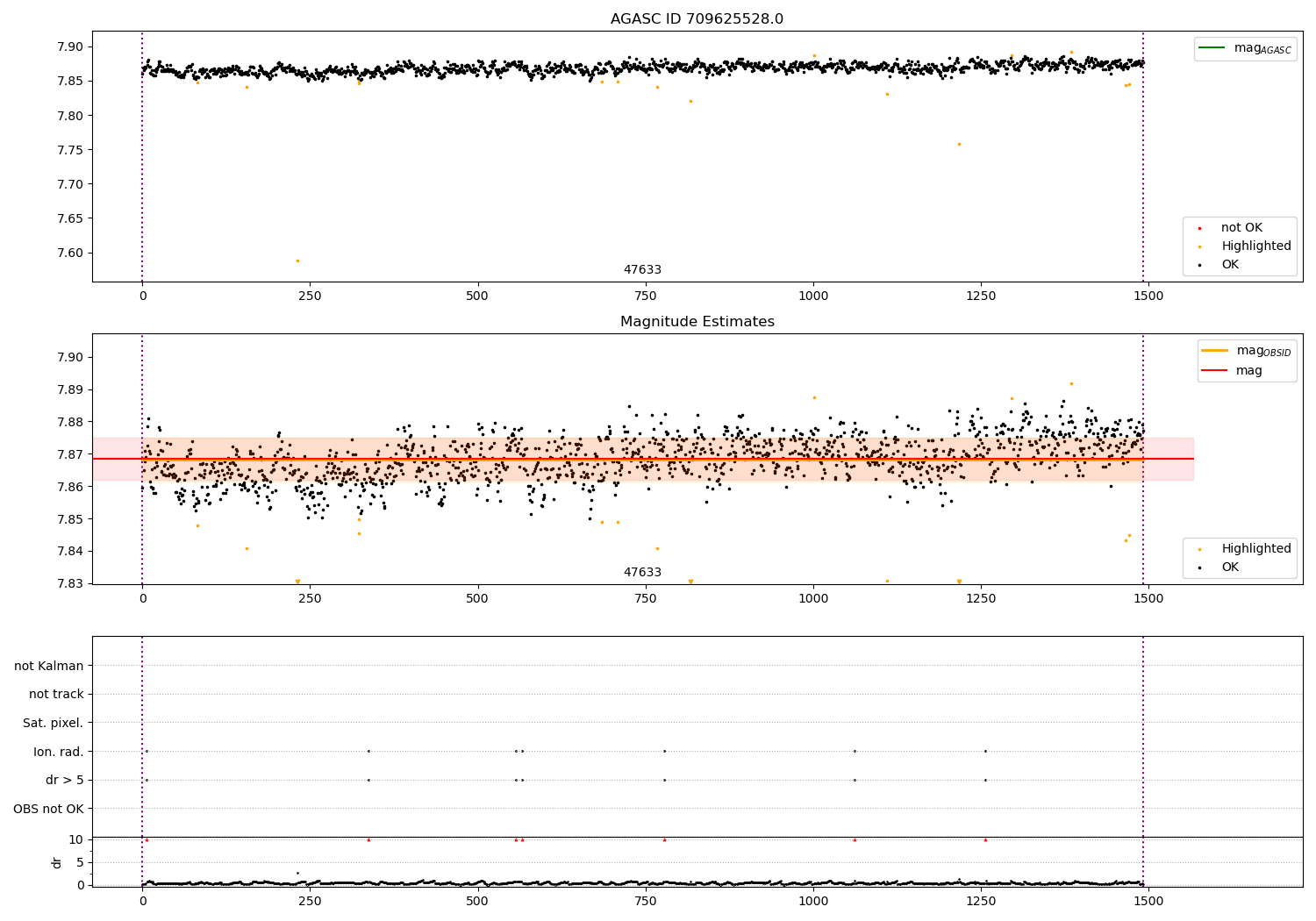The image size is (1316, 921).
Task: Click the red 'mag' legend line swatch
Action: [x=1215, y=371]
